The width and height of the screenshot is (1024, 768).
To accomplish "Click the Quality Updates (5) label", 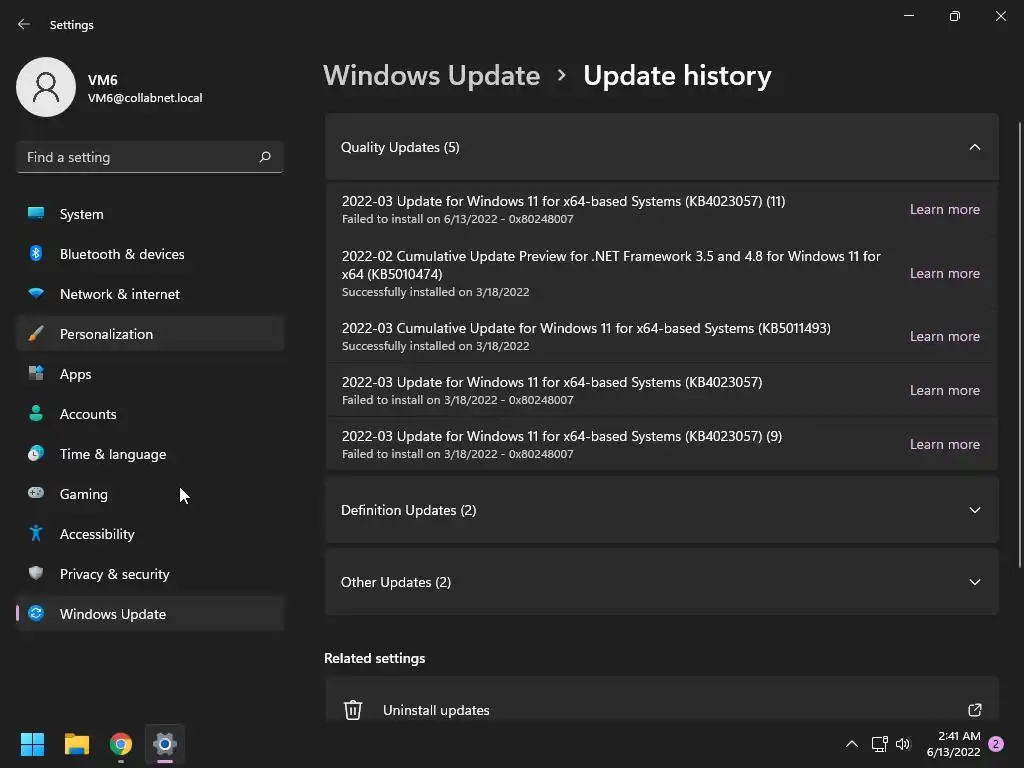I will click(x=400, y=148).
